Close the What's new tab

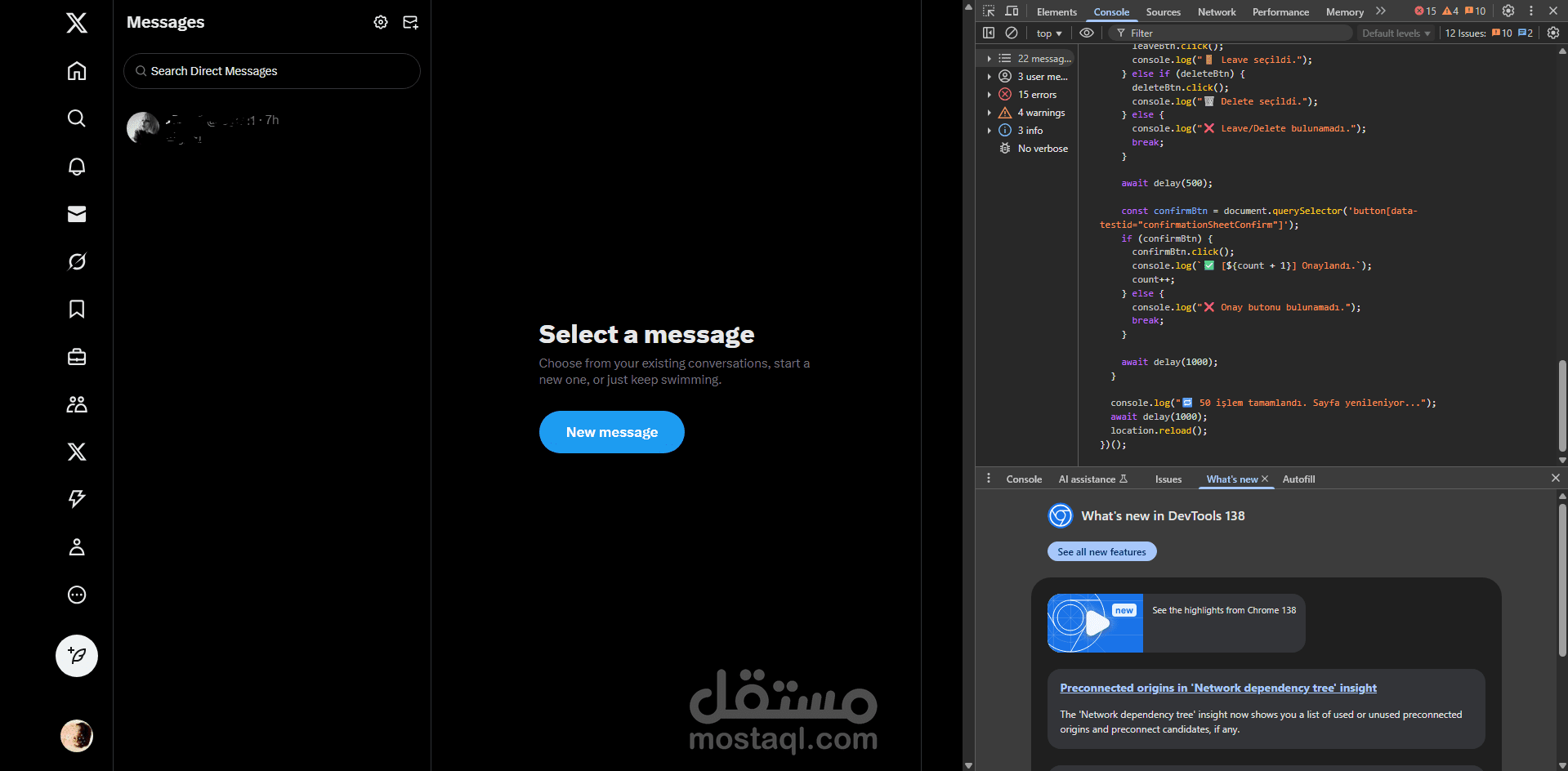(1265, 479)
